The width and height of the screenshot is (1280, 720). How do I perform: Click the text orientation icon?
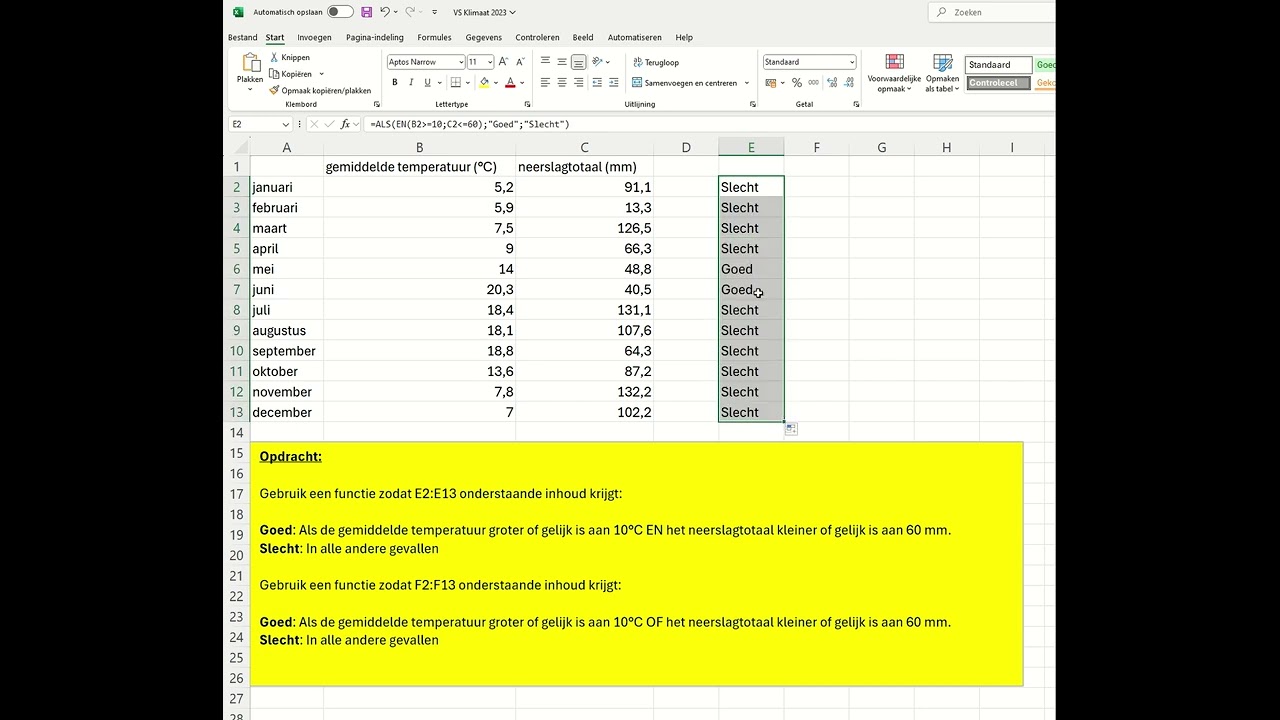coord(597,62)
